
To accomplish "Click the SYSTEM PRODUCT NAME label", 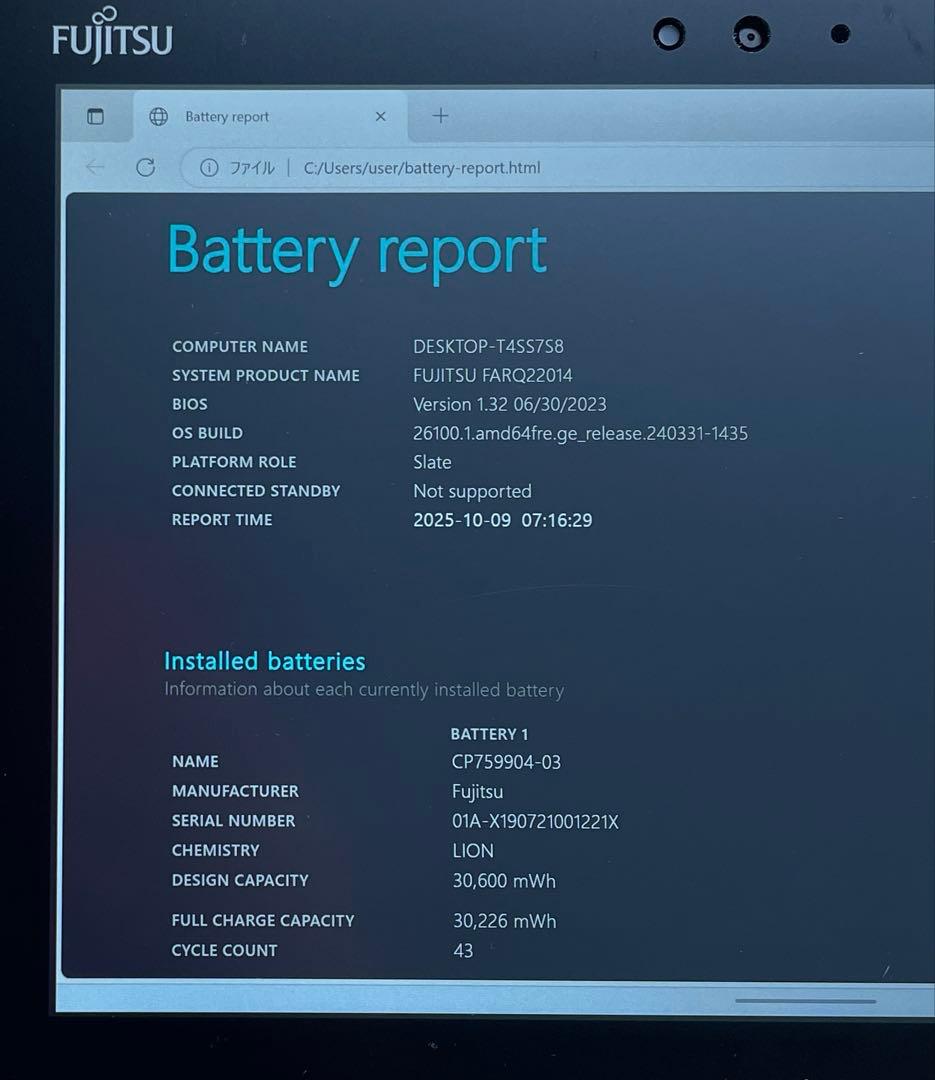I will [x=266, y=375].
